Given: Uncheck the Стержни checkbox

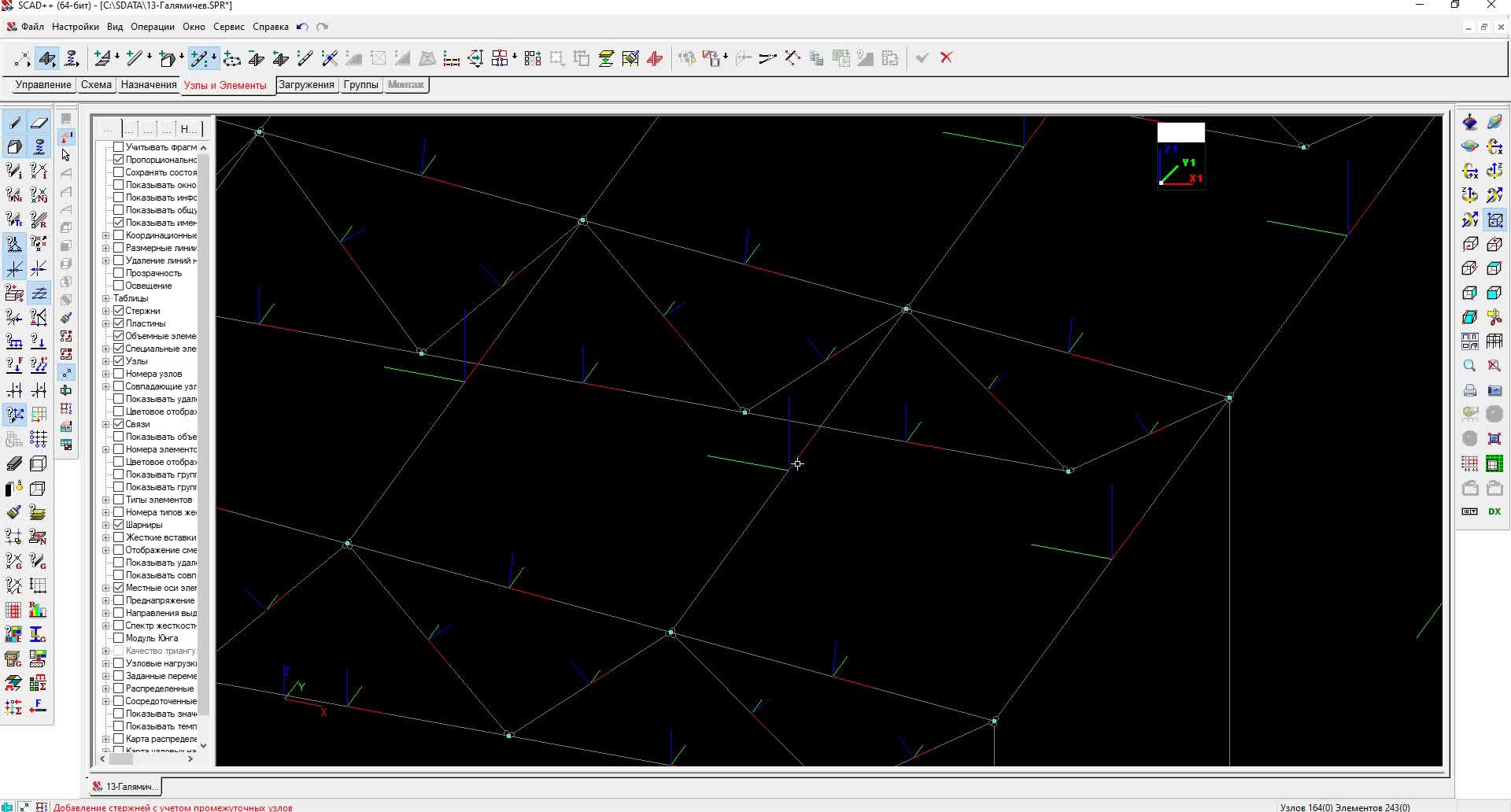Looking at the screenshot, I should tap(119, 311).
